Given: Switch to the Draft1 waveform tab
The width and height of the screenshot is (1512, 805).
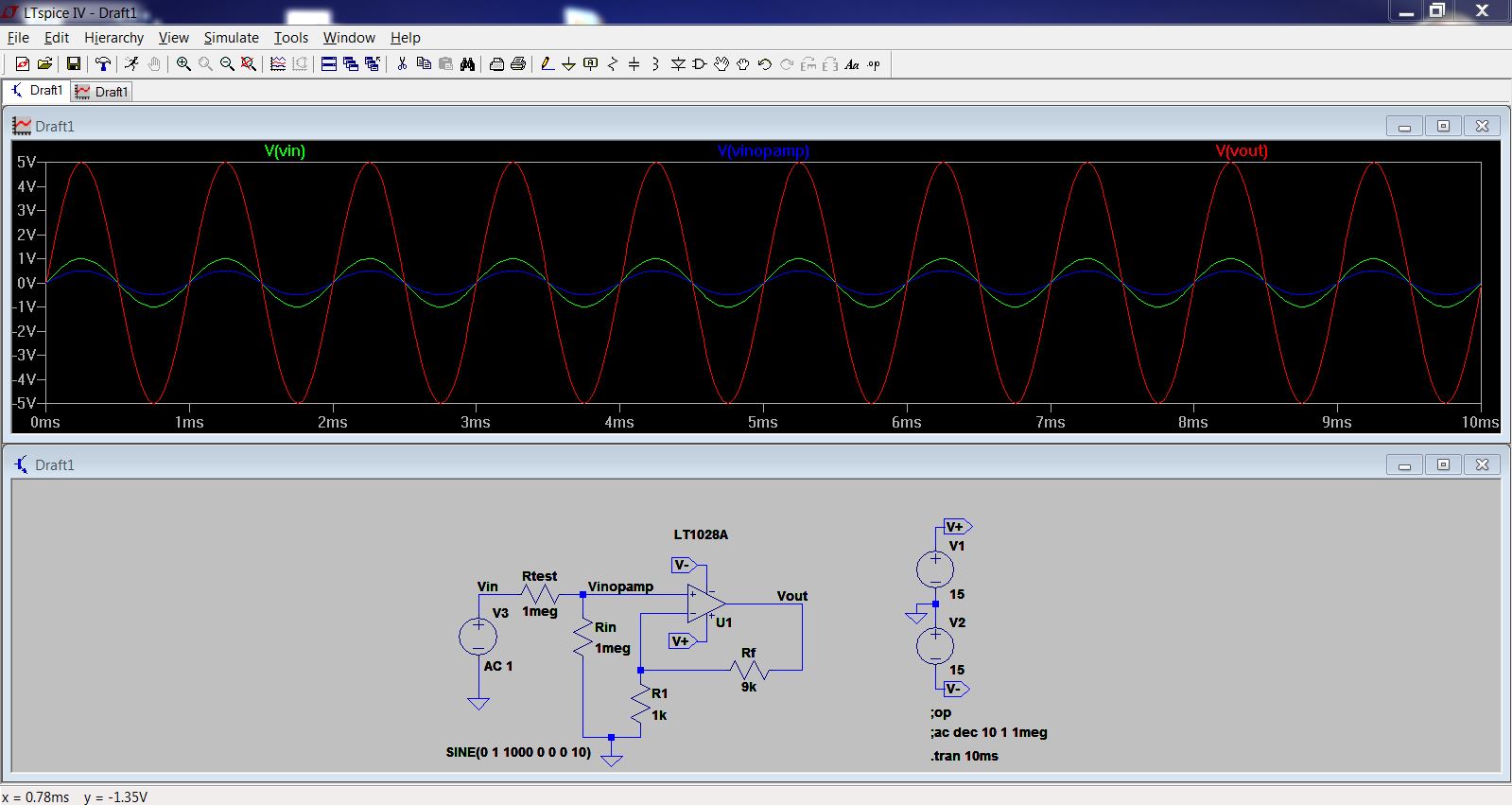Looking at the screenshot, I should pyautogui.click(x=101, y=92).
